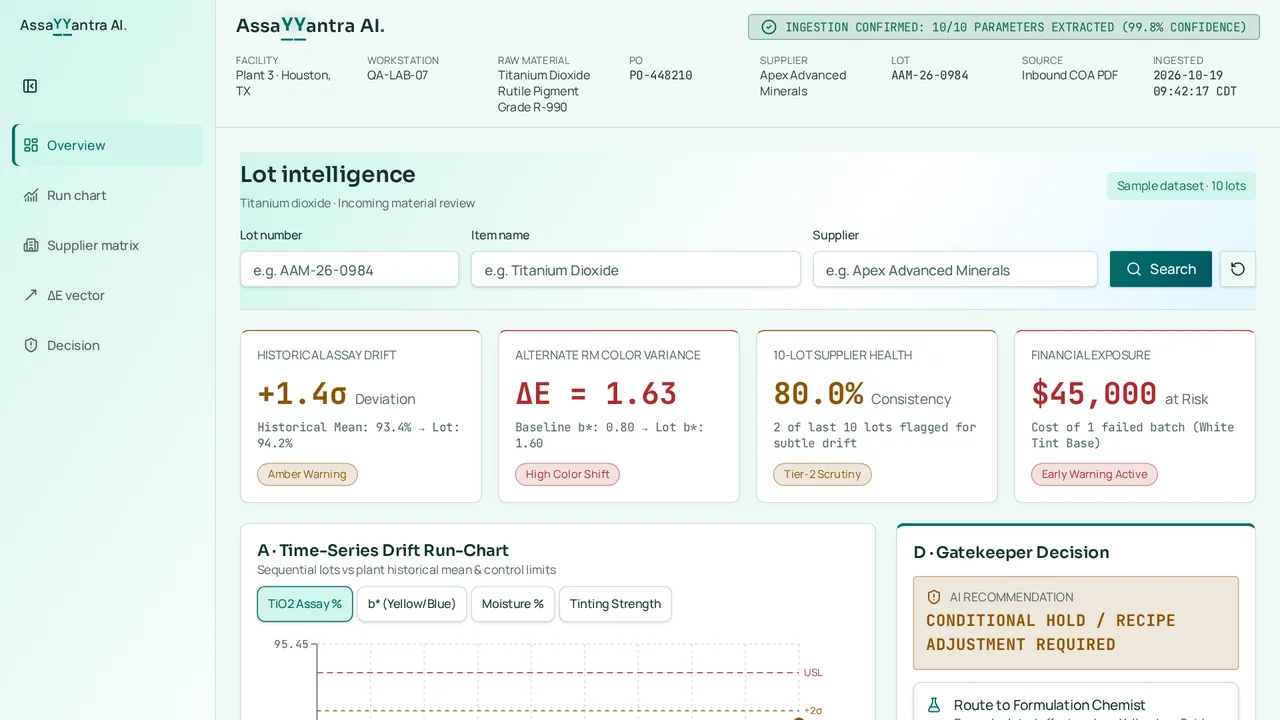Click the ingestion confirmed checkmark icon

click(x=769, y=27)
